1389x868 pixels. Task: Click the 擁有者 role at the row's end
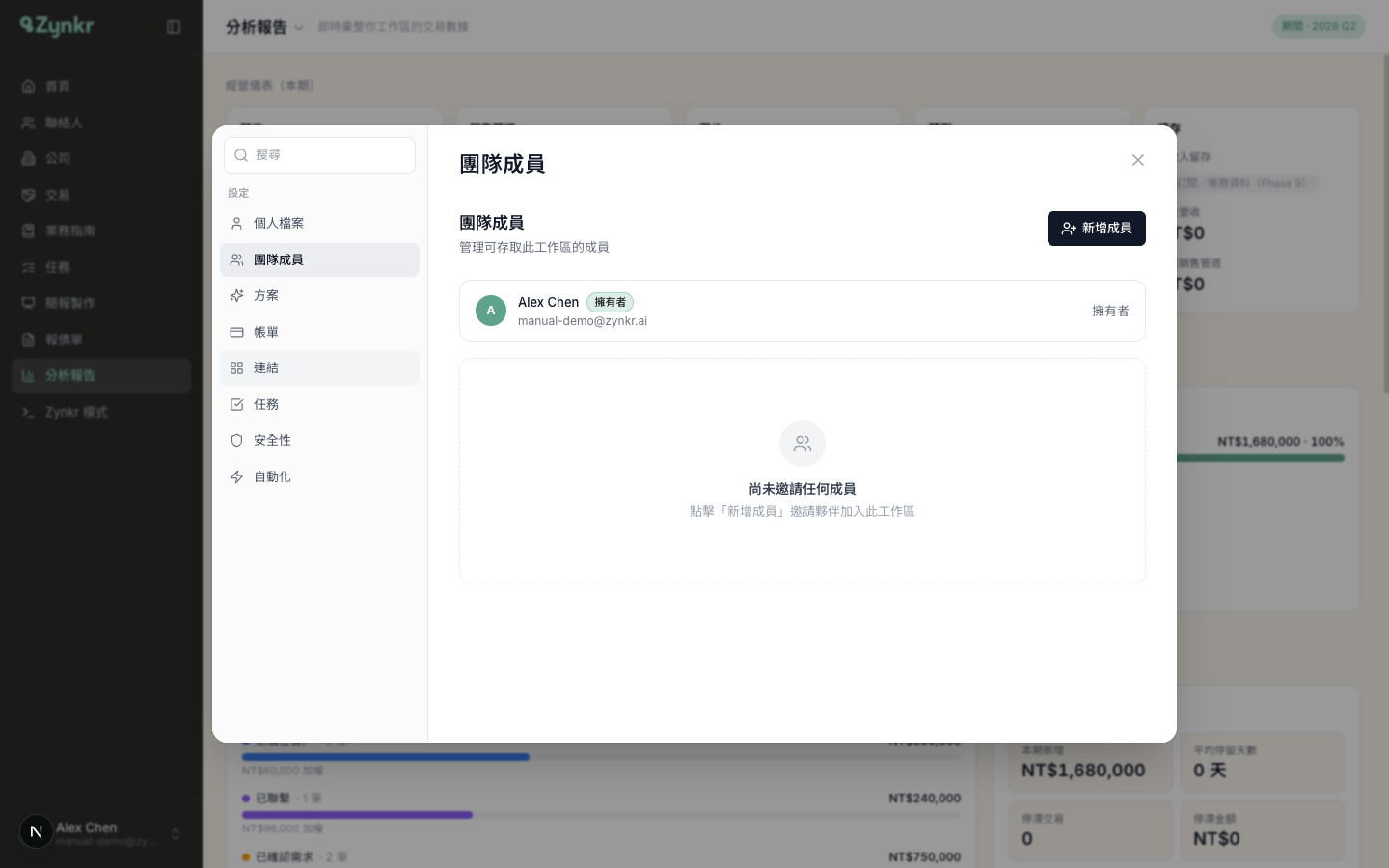point(1110,311)
